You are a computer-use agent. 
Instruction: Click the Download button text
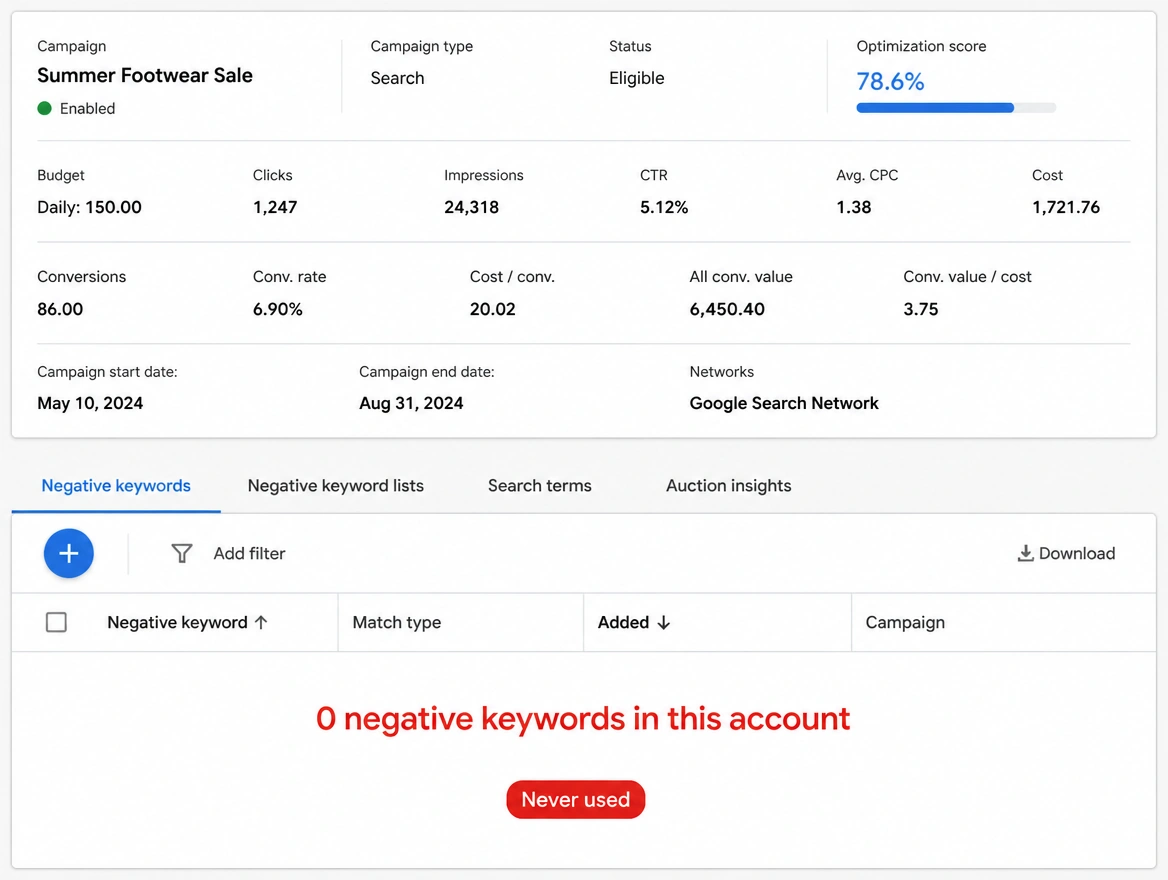pos(1076,553)
